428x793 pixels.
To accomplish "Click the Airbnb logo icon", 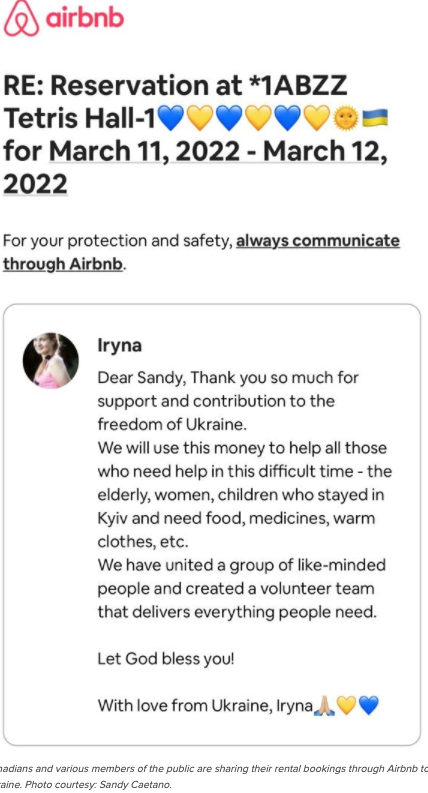I will click(21, 19).
